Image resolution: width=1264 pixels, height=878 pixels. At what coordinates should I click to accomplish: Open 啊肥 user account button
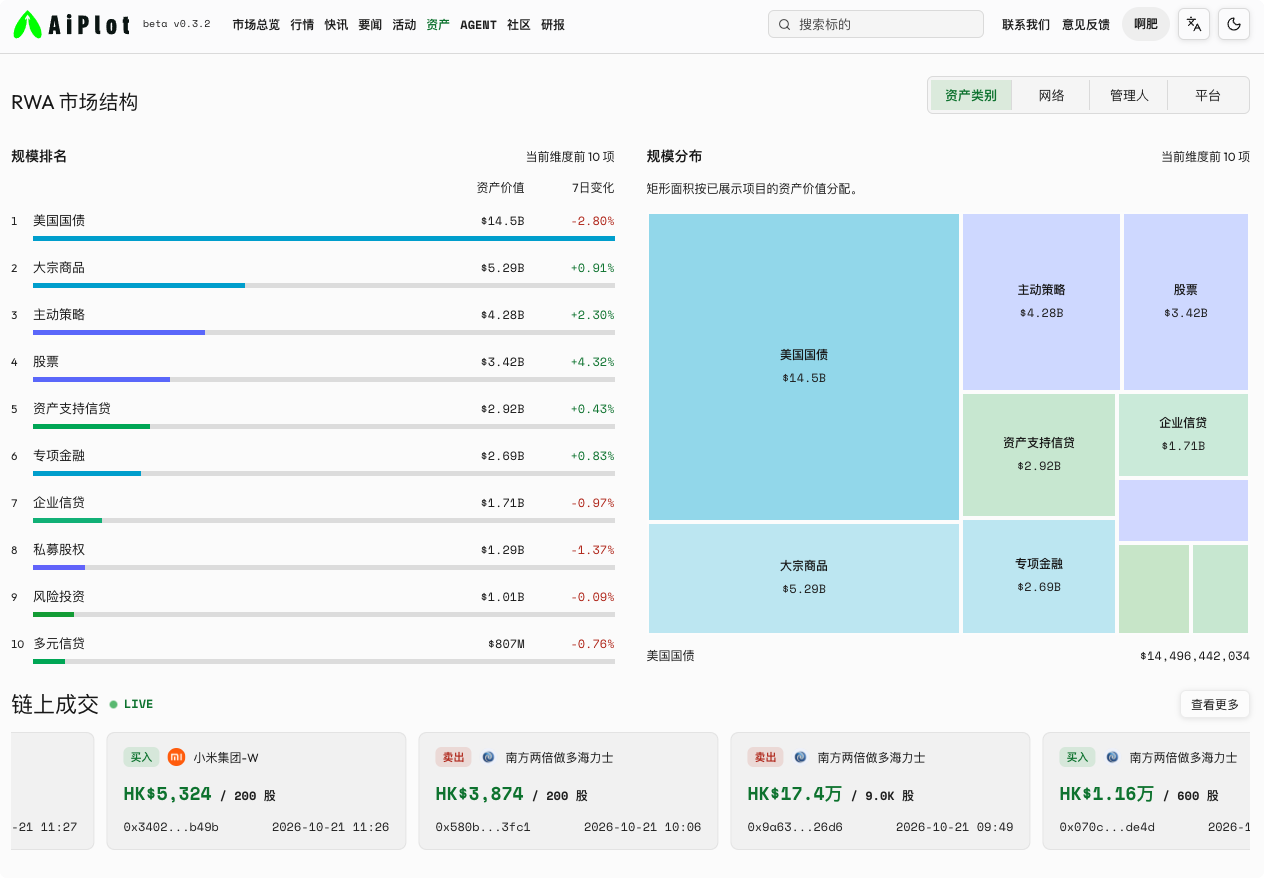click(x=1146, y=24)
